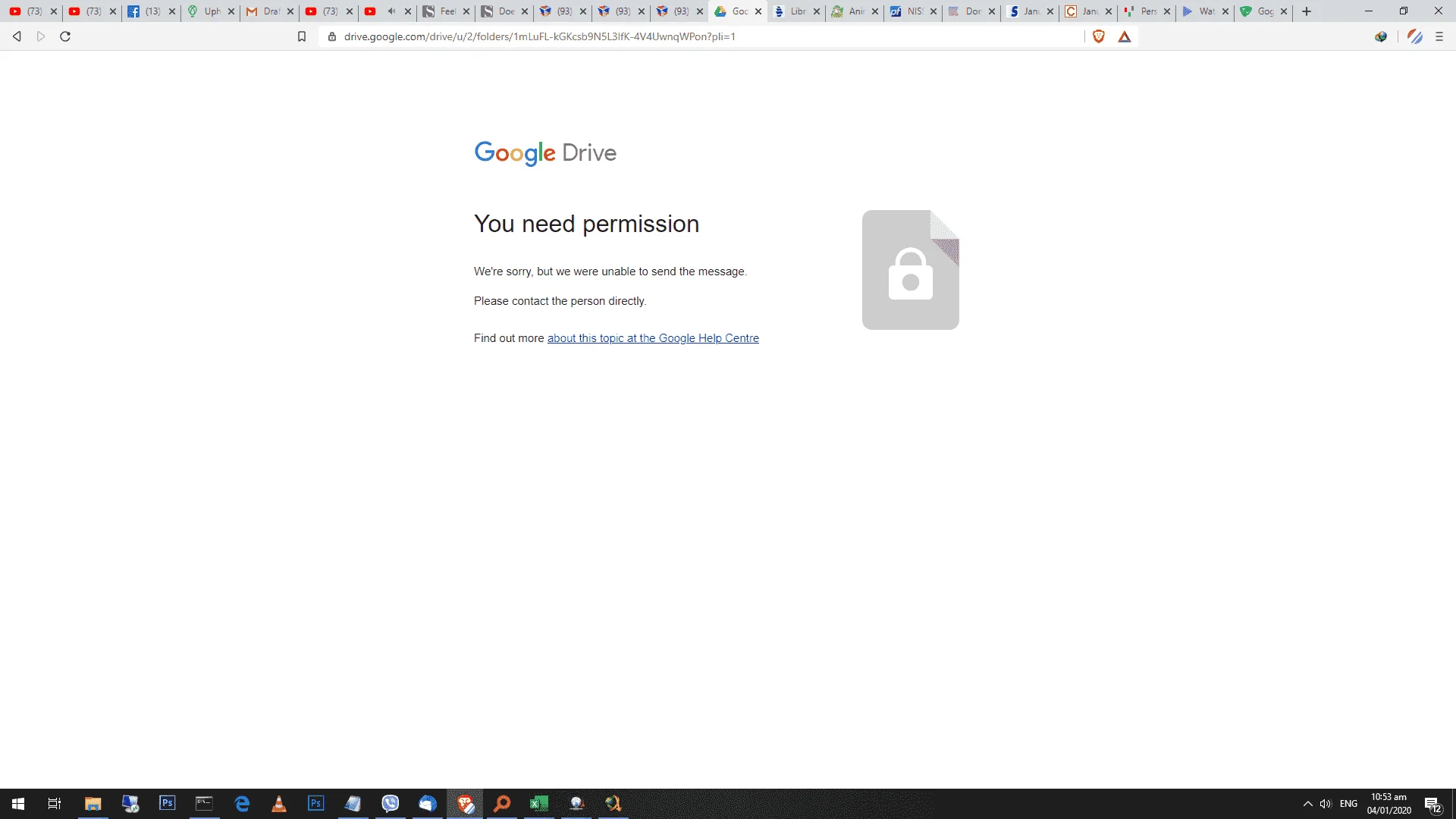Viewport: 1456px width, 819px height.
Task: Click the Google Drive logo
Action: click(545, 153)
